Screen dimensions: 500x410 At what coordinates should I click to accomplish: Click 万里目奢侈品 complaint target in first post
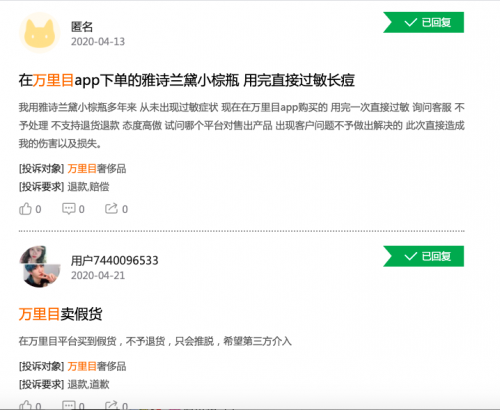pos(97,169)
